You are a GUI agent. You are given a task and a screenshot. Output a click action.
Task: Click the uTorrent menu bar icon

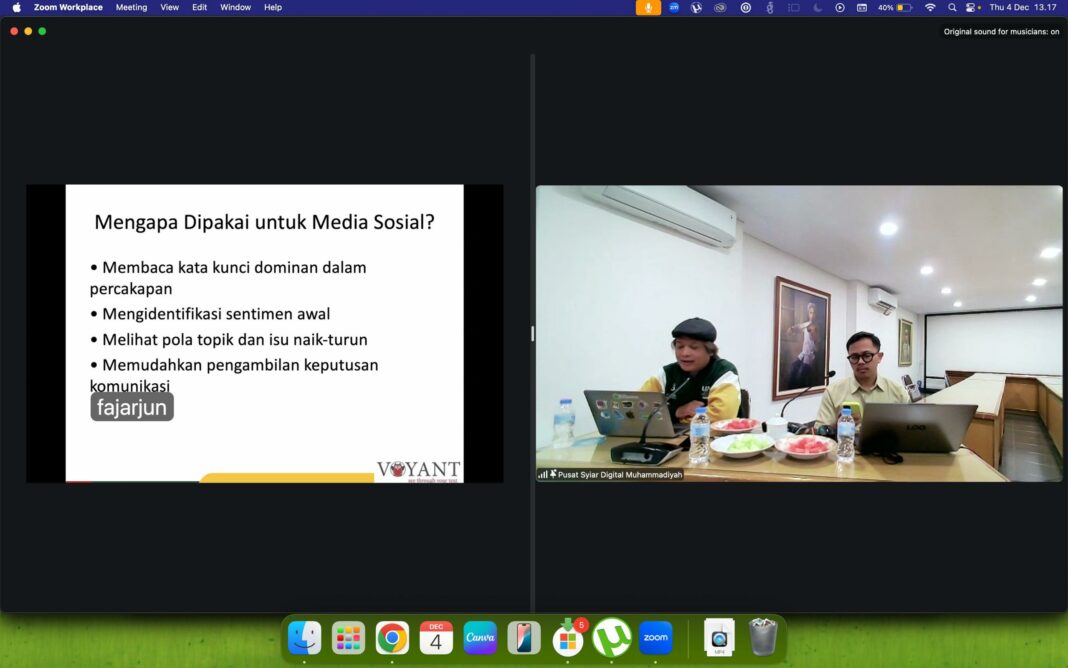697,7
